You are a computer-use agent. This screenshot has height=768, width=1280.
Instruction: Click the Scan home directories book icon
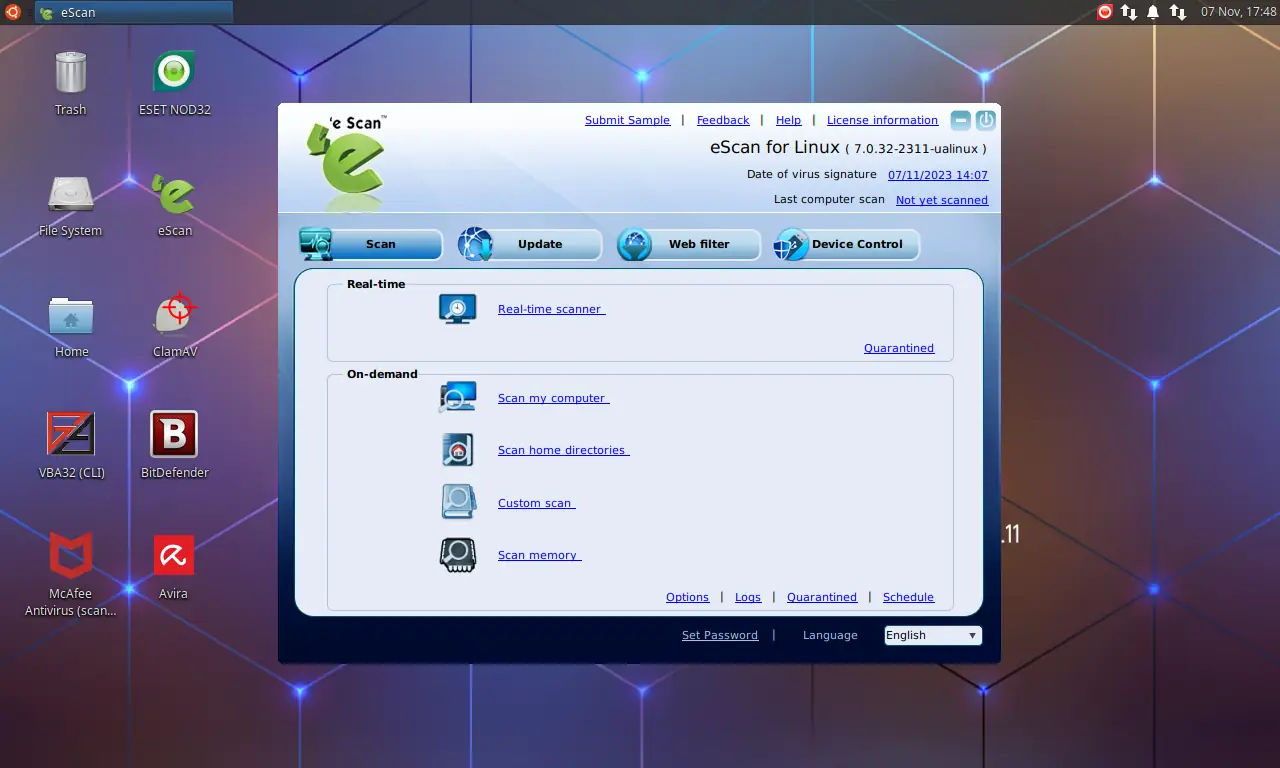[x=457, y=449]
